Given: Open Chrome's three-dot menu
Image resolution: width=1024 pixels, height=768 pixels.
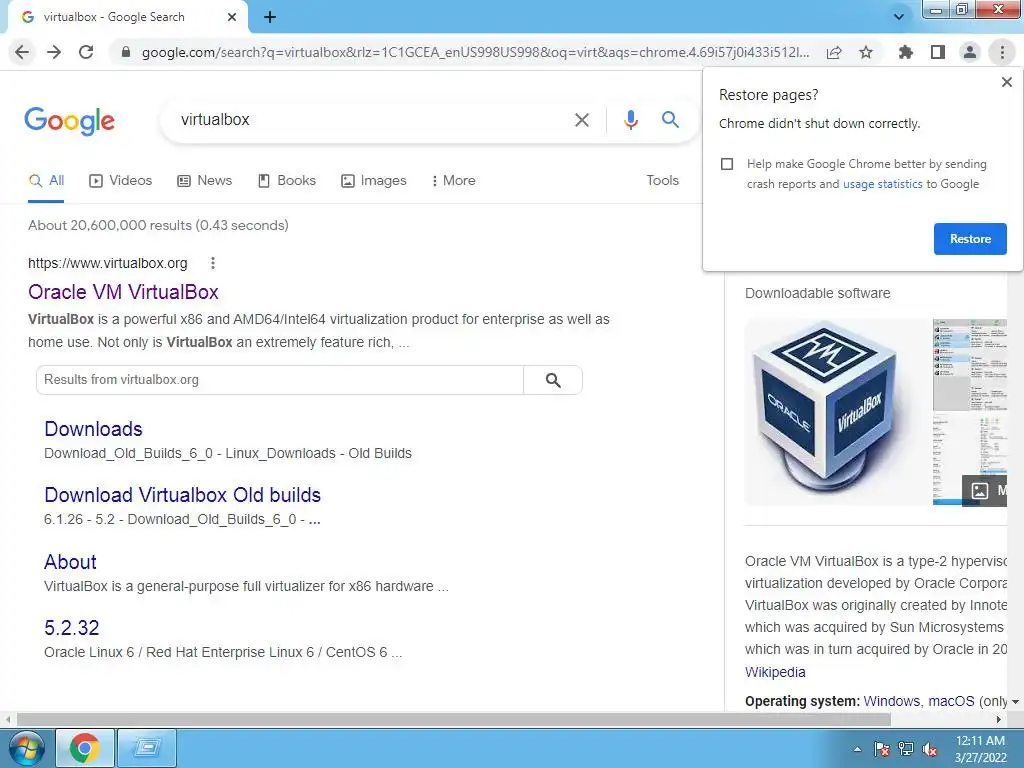Looking at the screenshot, I should point(1002,52).
